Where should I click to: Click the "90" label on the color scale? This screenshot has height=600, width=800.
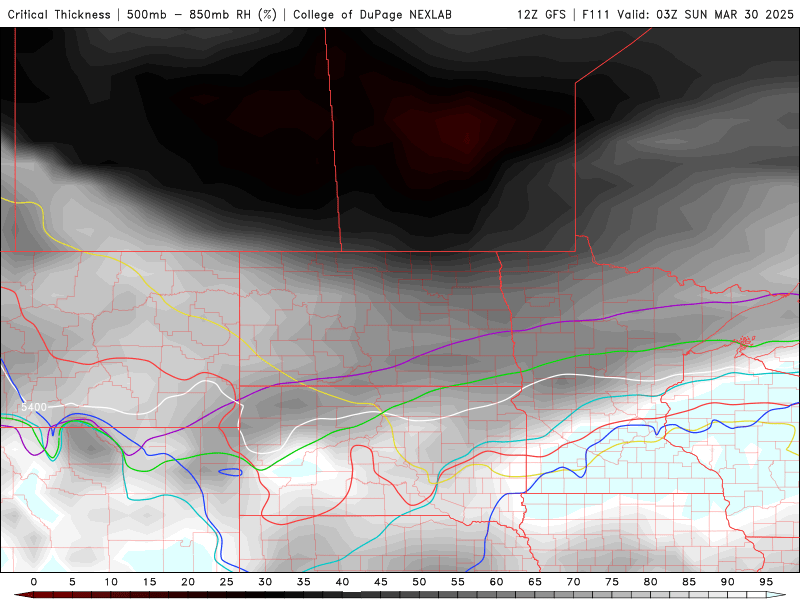[728, 582]
